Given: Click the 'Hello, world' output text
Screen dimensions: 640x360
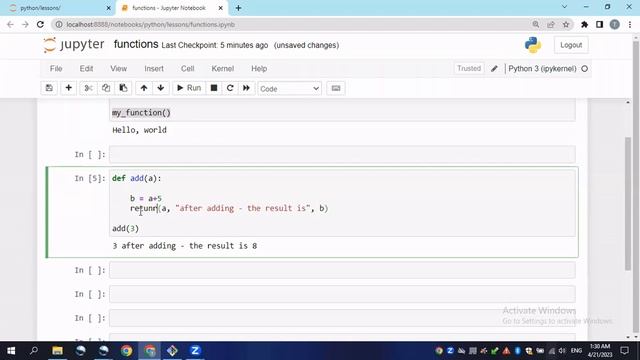Looking at the screenshot, I should click(139, 130).
